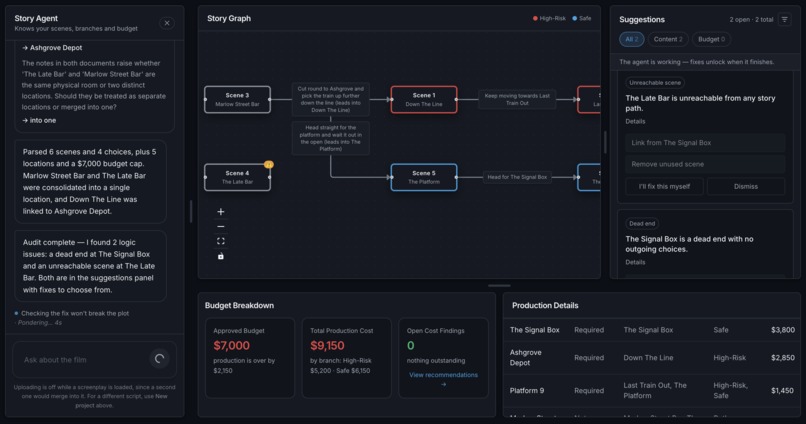The width and height of the screenshot is (806, 424).
Task: Click the Total Production Cost $9,150 value
Action: [327, 346]
